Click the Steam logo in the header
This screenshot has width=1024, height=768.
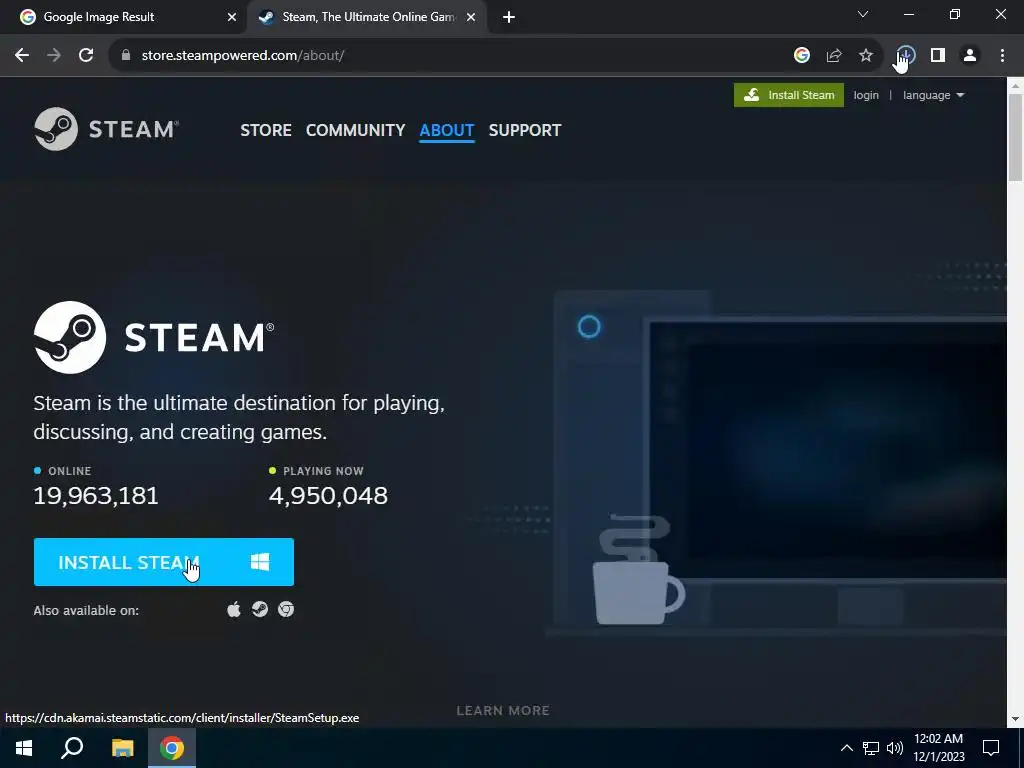(x=106, y=129)
